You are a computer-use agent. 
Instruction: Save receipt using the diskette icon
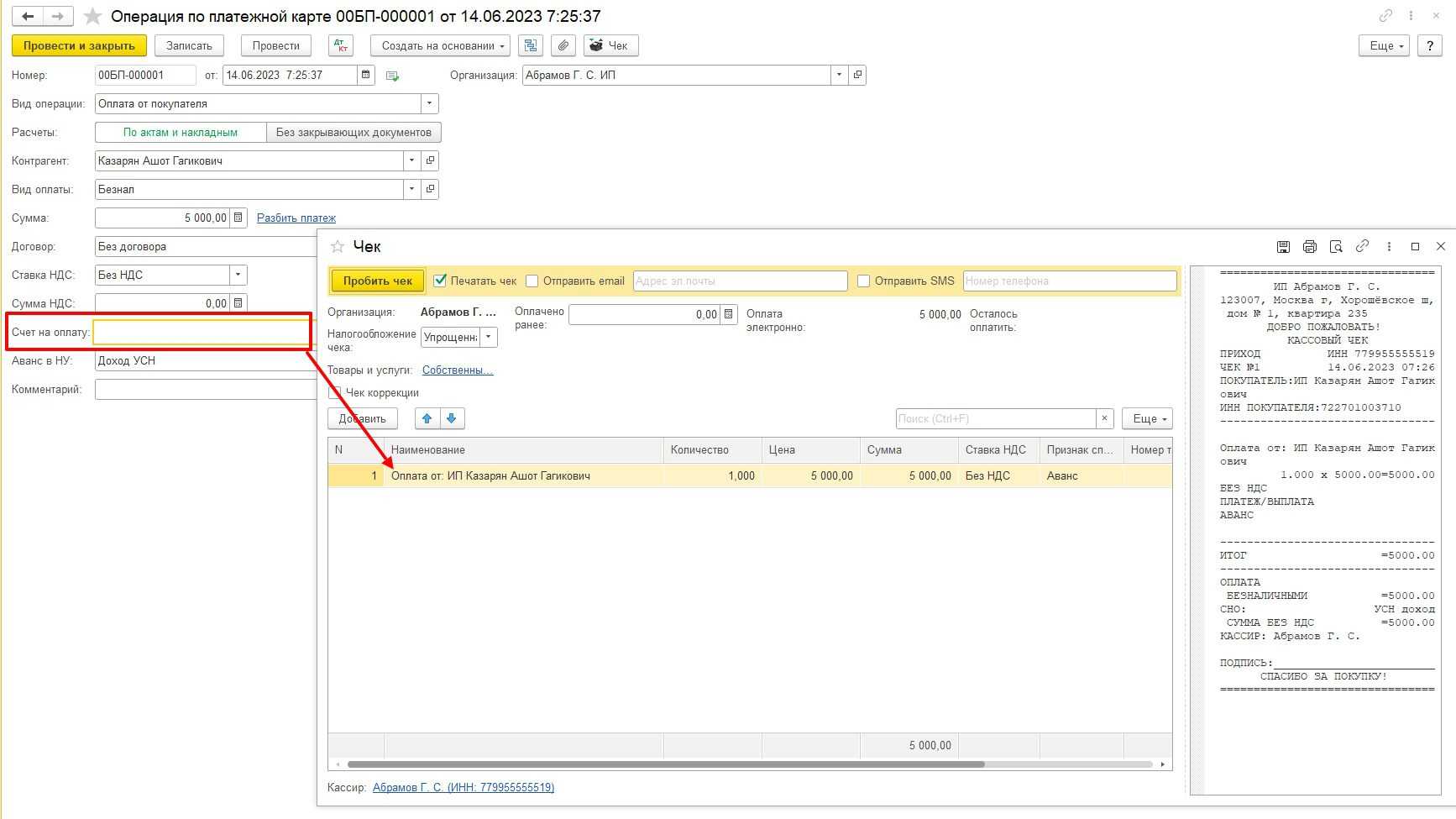pos(1283,246)
